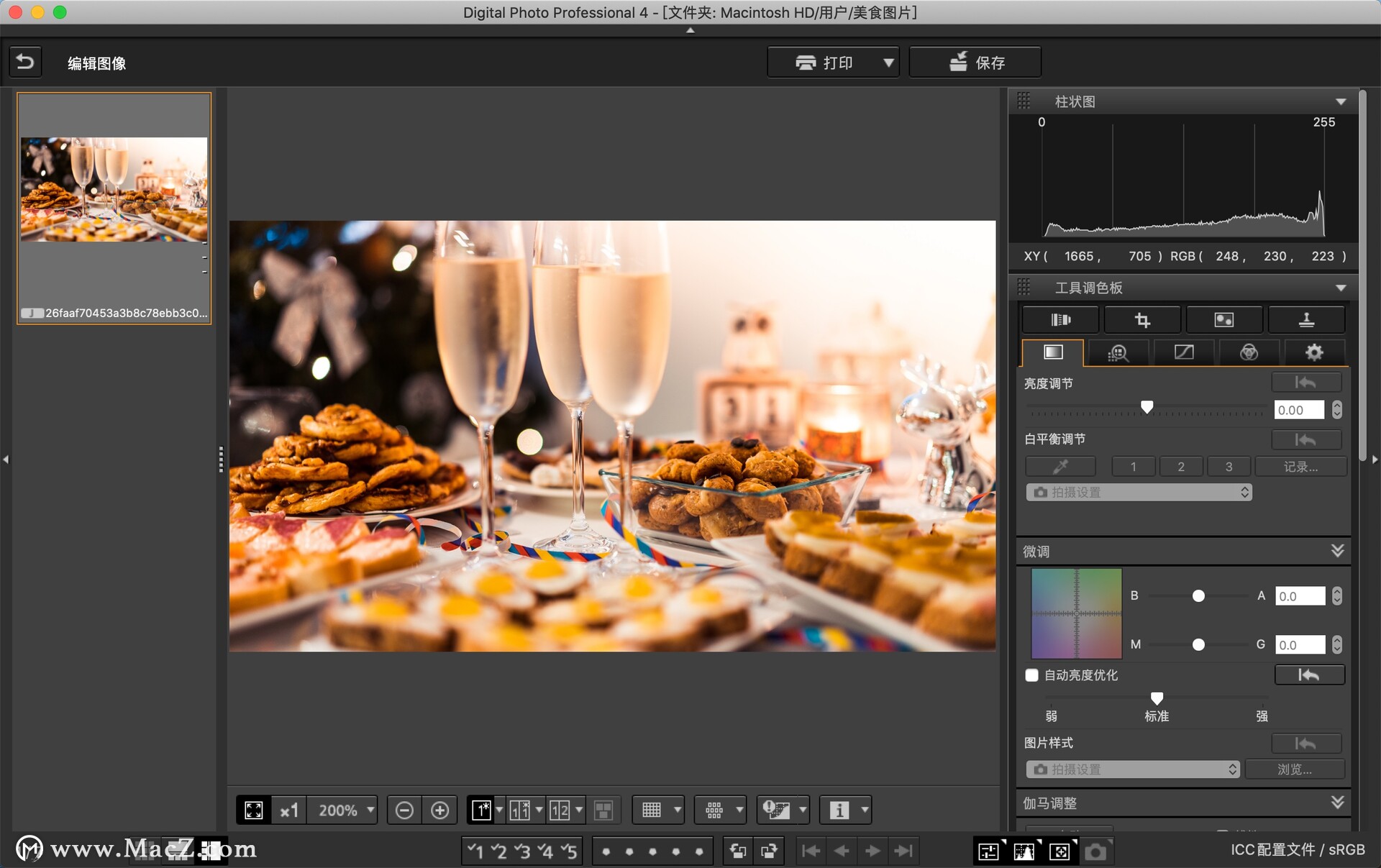Image resolution: width=1381 pixels, height=868 pixels.
Task: Apply white balance preset 2
Action: click(1181, 467)
